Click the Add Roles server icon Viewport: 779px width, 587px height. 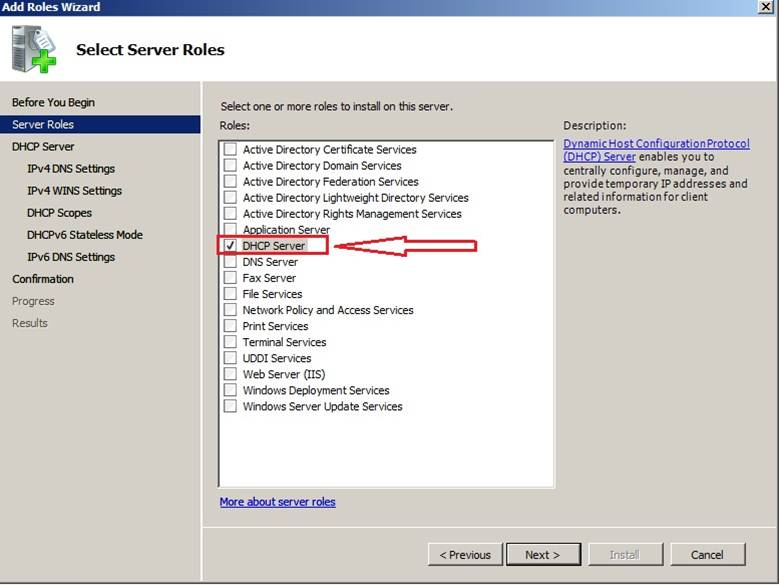pos(34,49)
